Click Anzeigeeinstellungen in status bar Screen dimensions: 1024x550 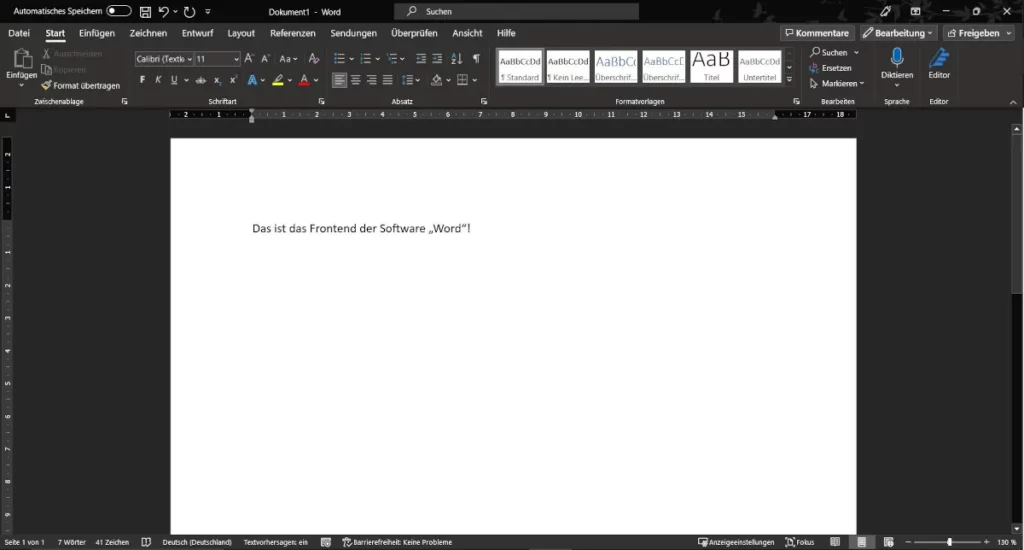(x=736, y=542)
